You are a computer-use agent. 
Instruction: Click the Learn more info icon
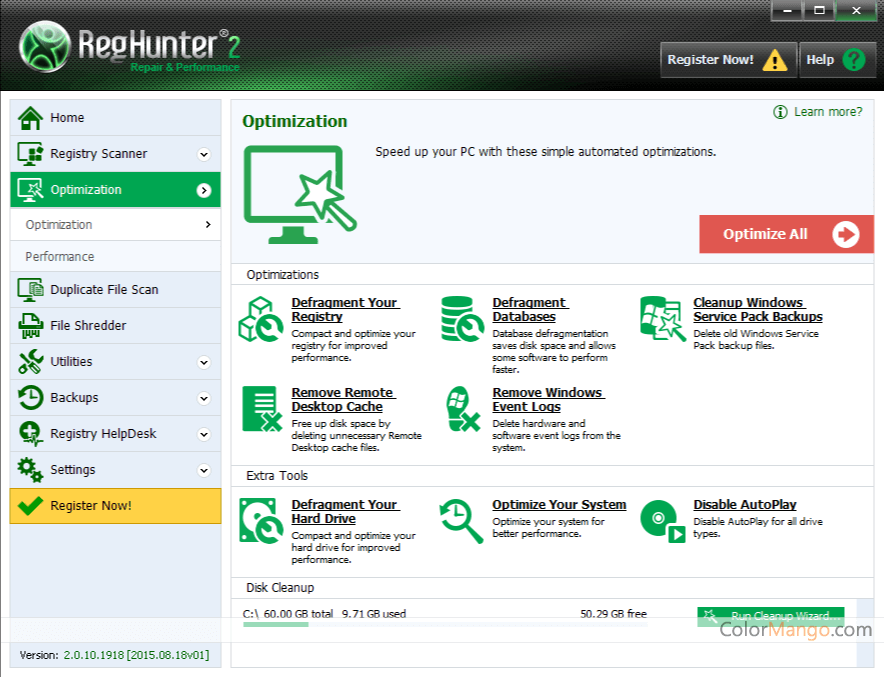(780, 112)
